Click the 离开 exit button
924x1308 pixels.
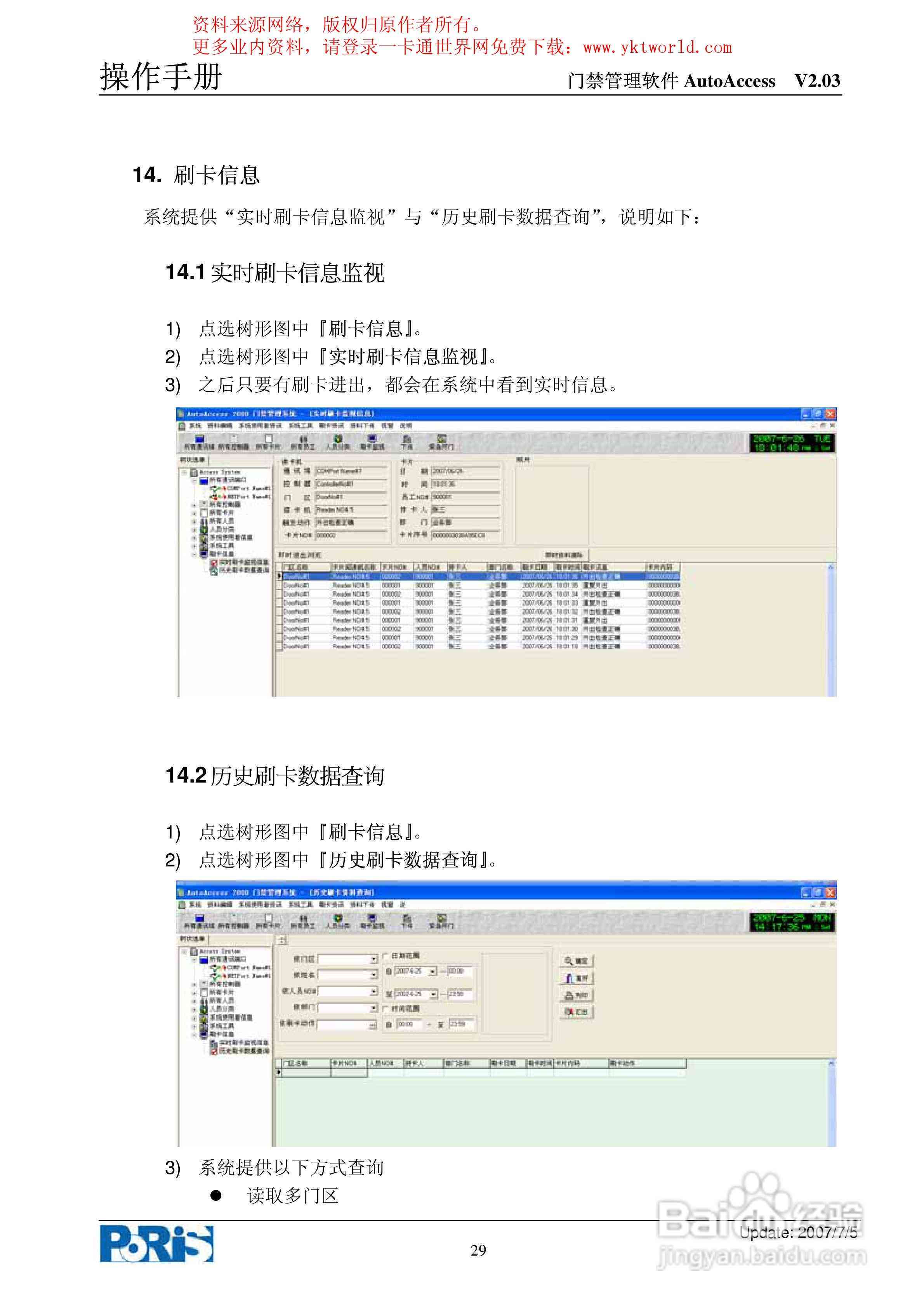point(577,978)
